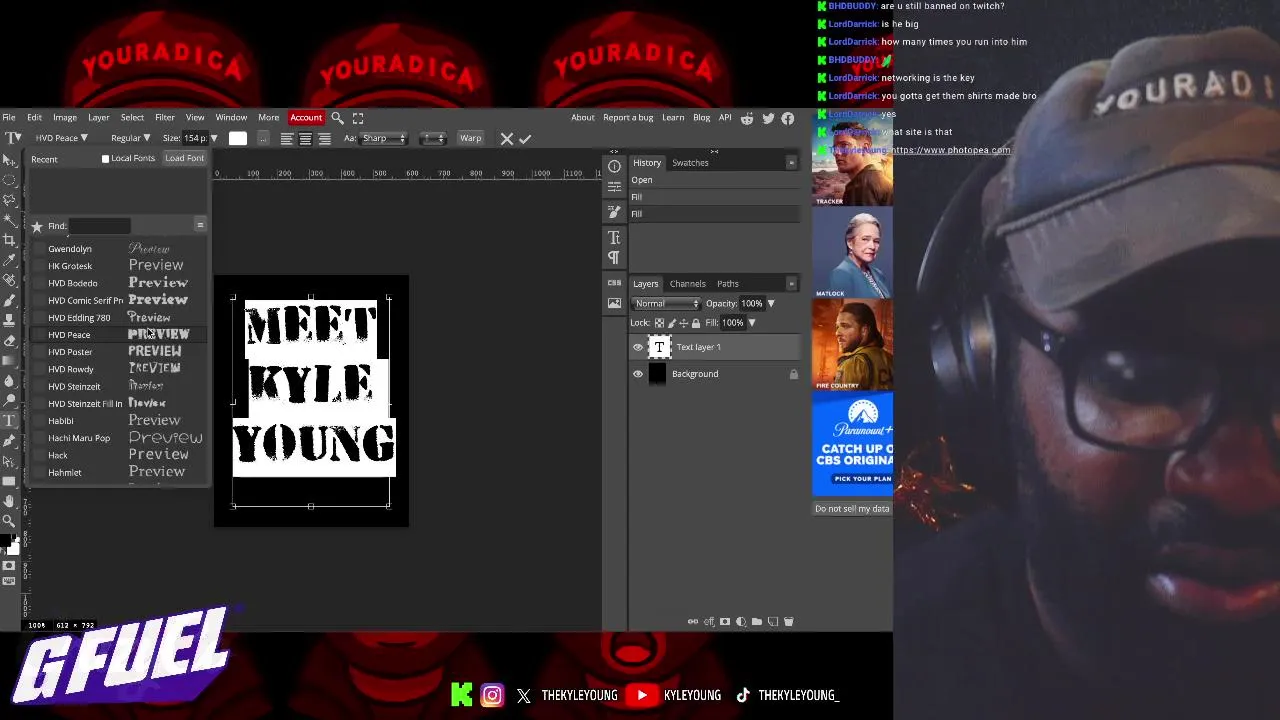Select the Type tool in toolbar
The width and height of the screenshot is (1280, 720).
[9, 420]
